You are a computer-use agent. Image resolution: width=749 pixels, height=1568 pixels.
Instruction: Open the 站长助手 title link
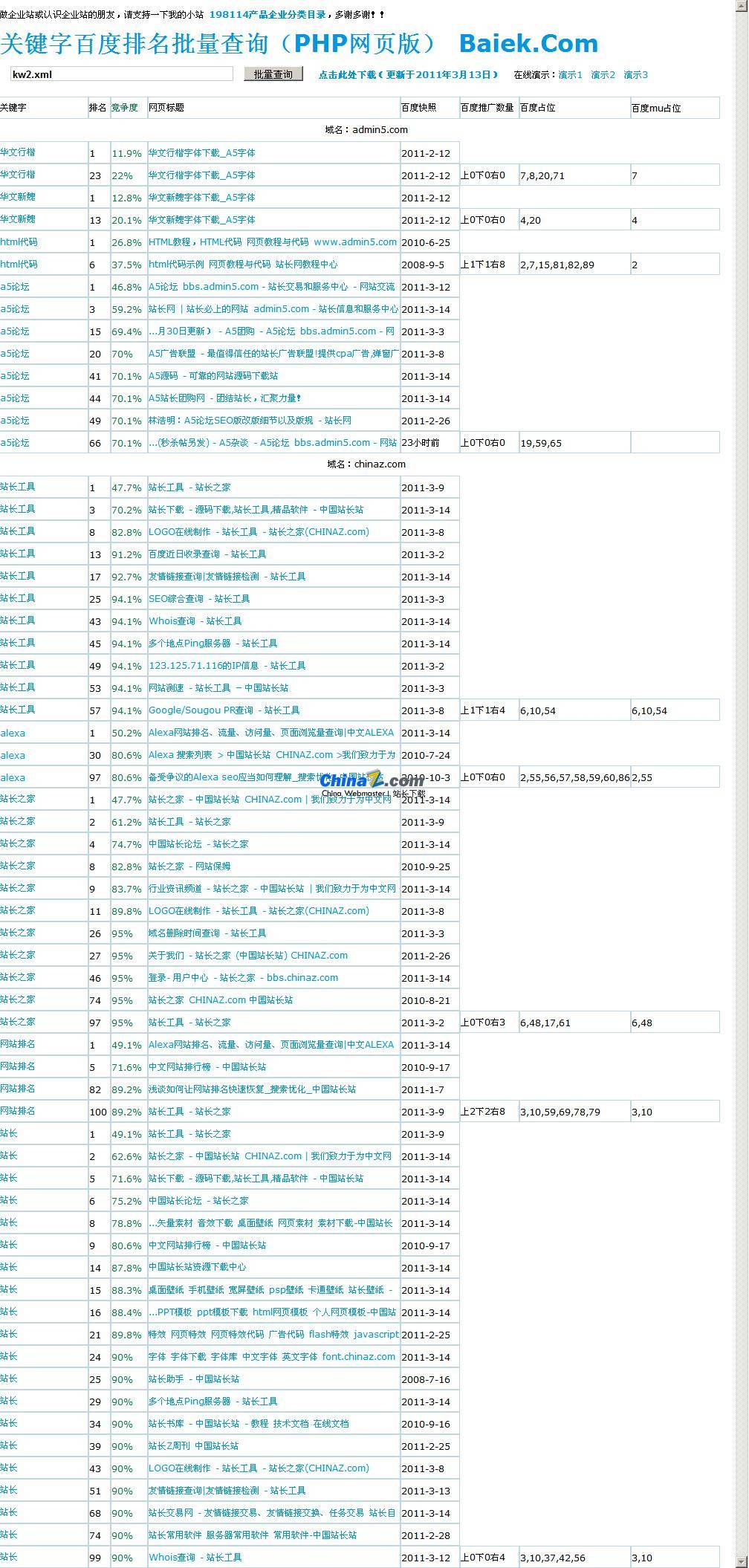tap(194, 1379)
